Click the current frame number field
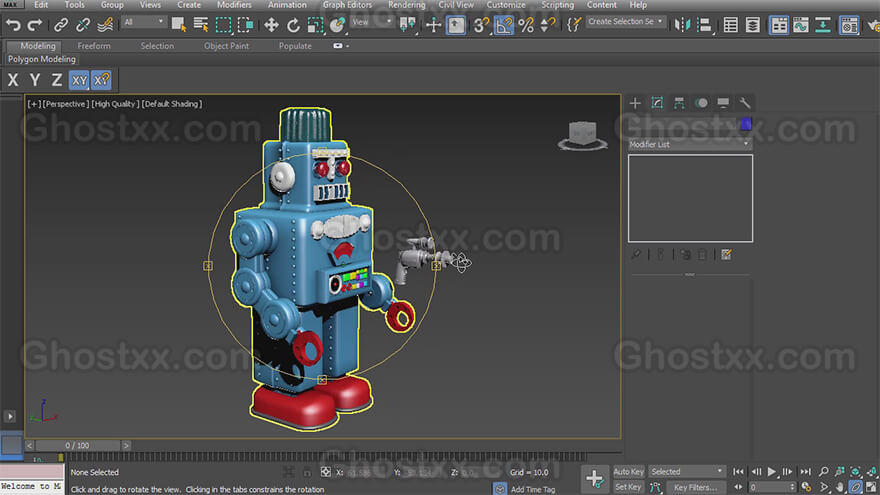 (x=772, y=487)
